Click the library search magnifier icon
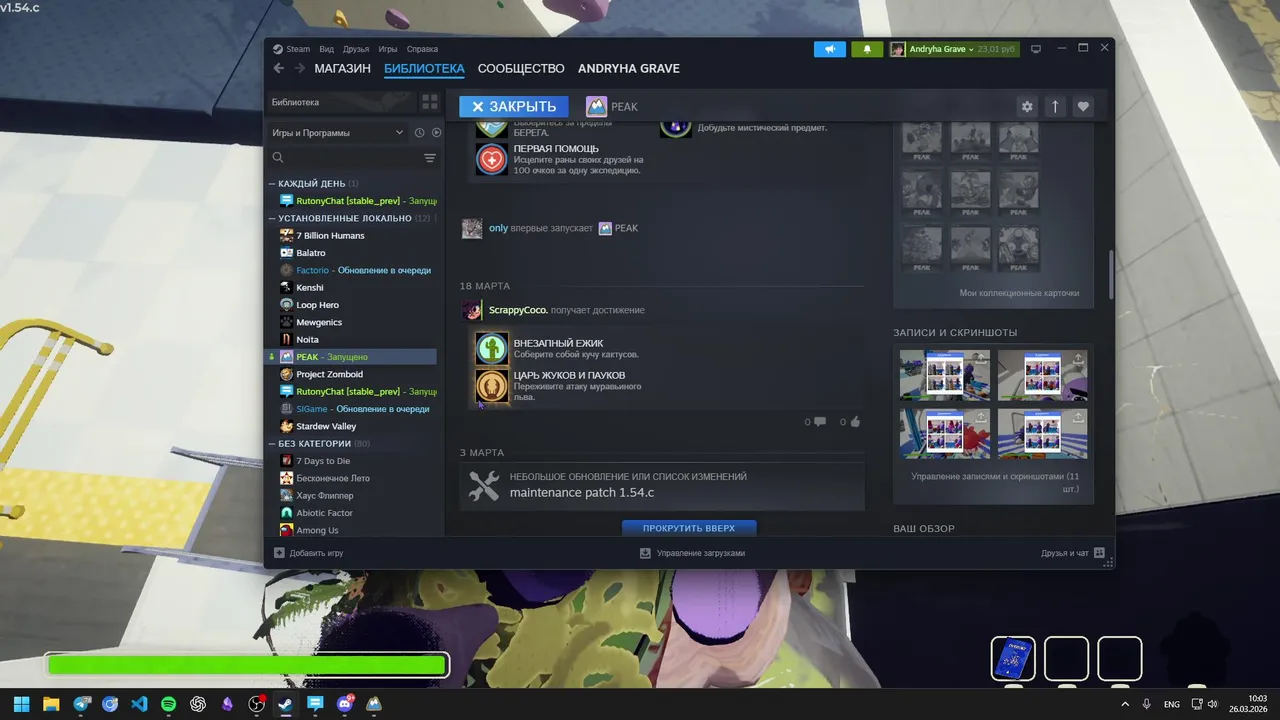This screenshot has width=1280, height=720. click(x=278, y=158)
